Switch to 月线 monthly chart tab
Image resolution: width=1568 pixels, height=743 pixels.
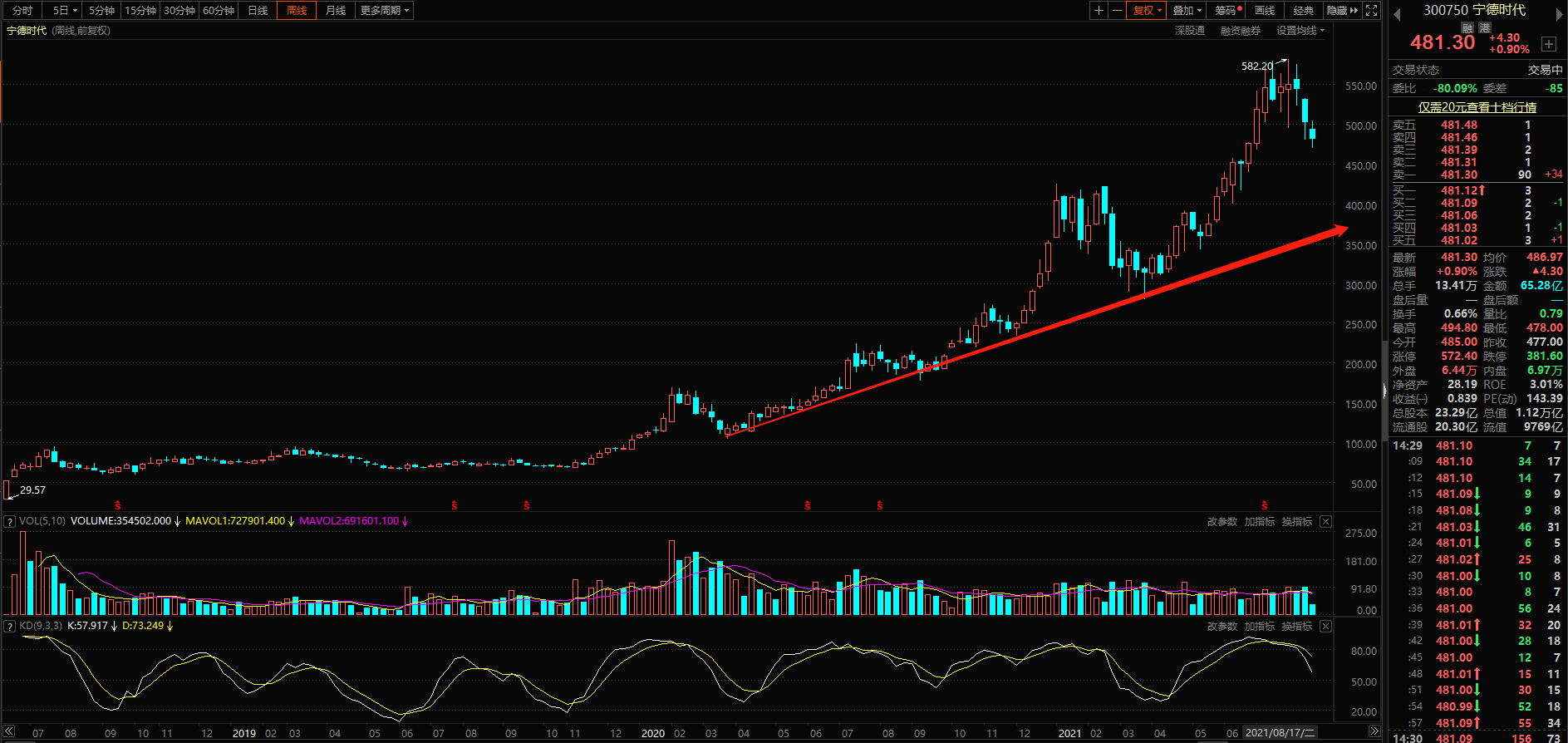336,11
